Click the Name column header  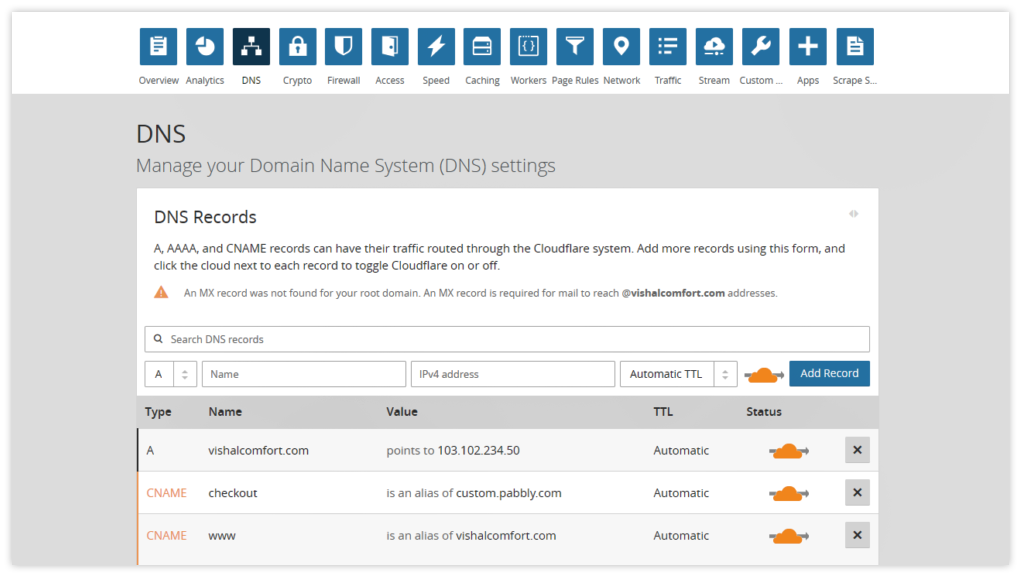point(225,412)
